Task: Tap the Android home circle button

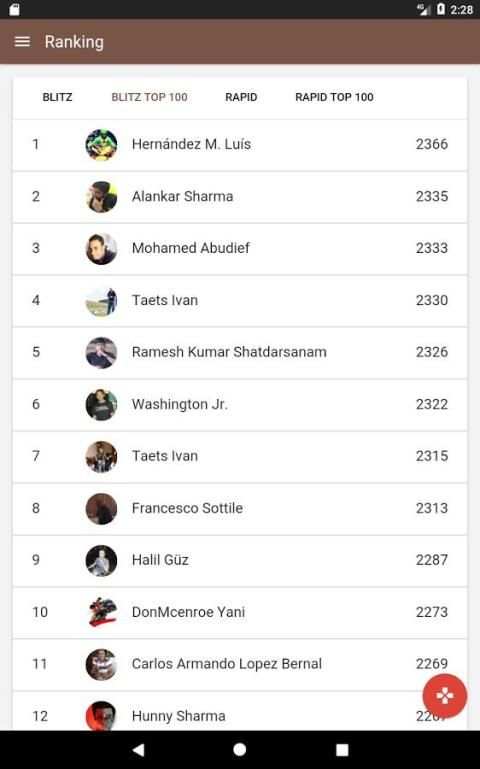Action: (x=240, y=749)
